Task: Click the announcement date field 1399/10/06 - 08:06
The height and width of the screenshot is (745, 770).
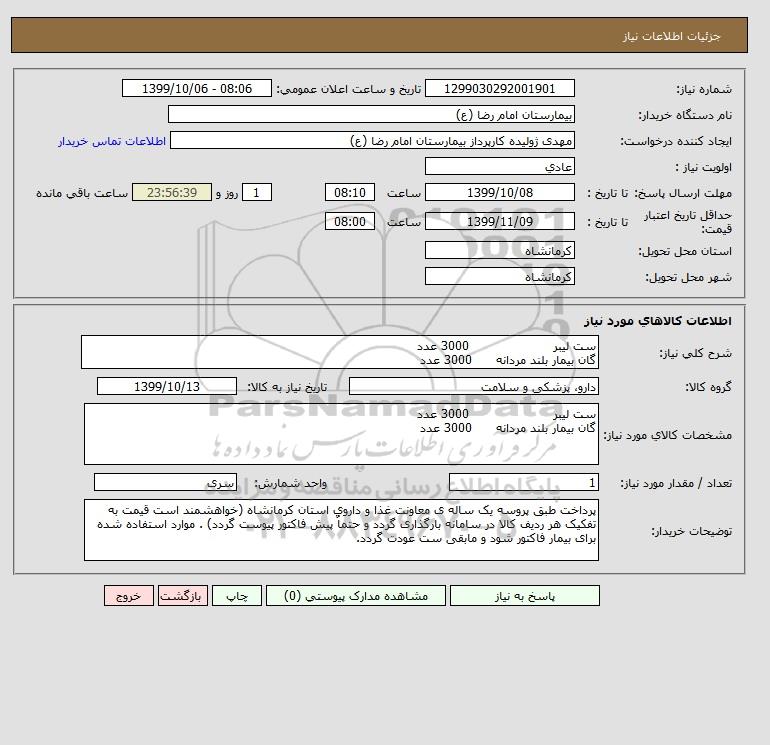Action: 196,88
